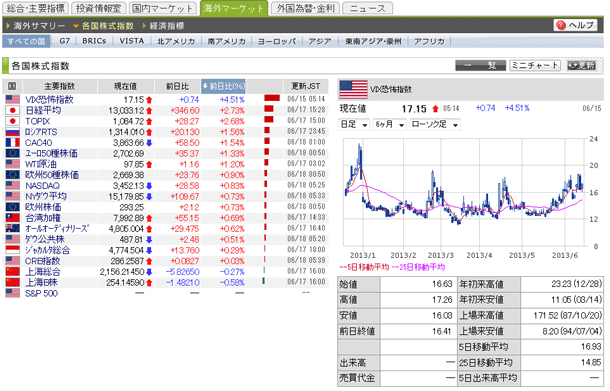610x391 pixels.
Task: Filter indices by G7
Action: [x=65, y=41]
